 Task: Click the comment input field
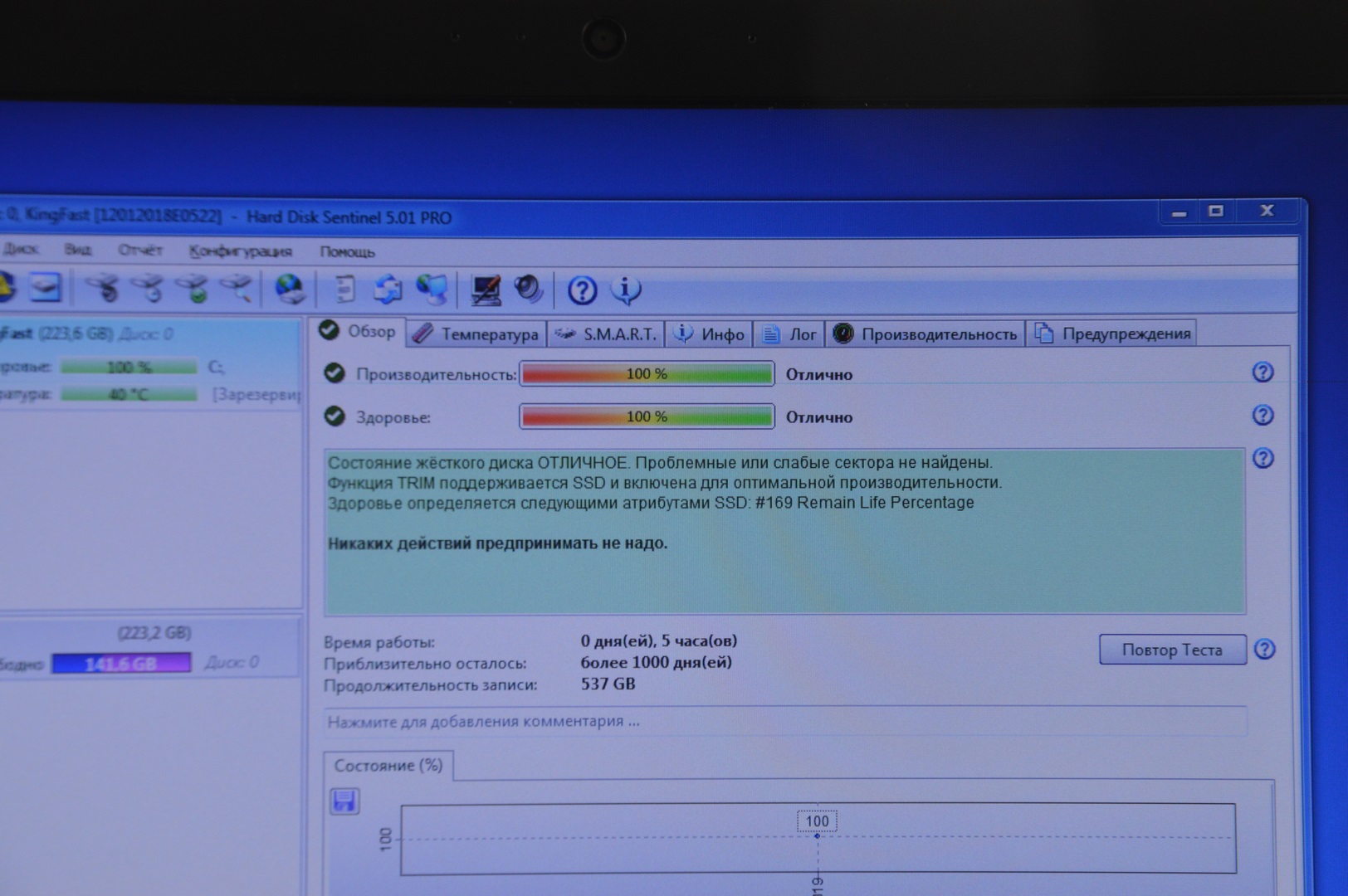784,721
